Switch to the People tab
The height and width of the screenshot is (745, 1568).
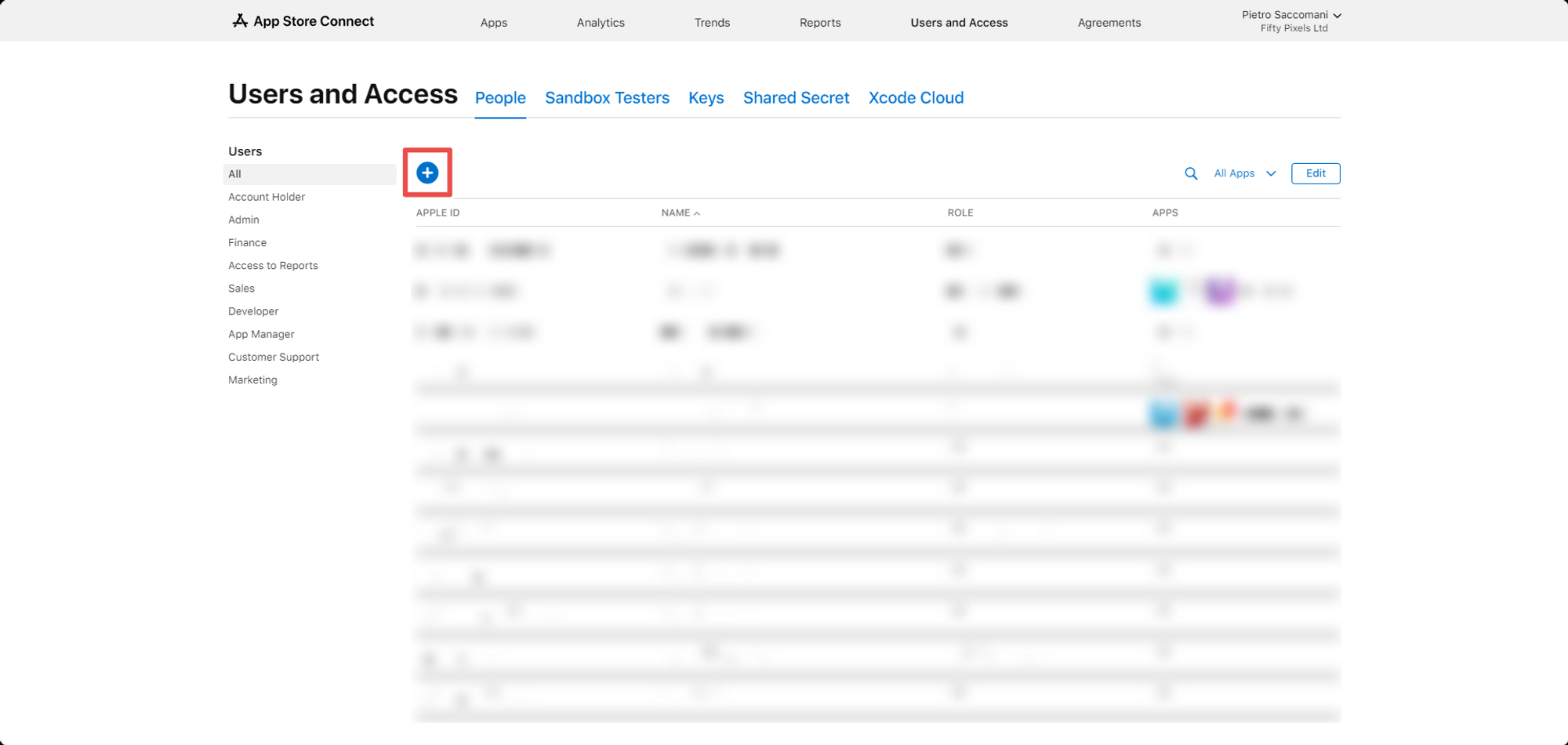pyautogui.click(x=500, y=98)
